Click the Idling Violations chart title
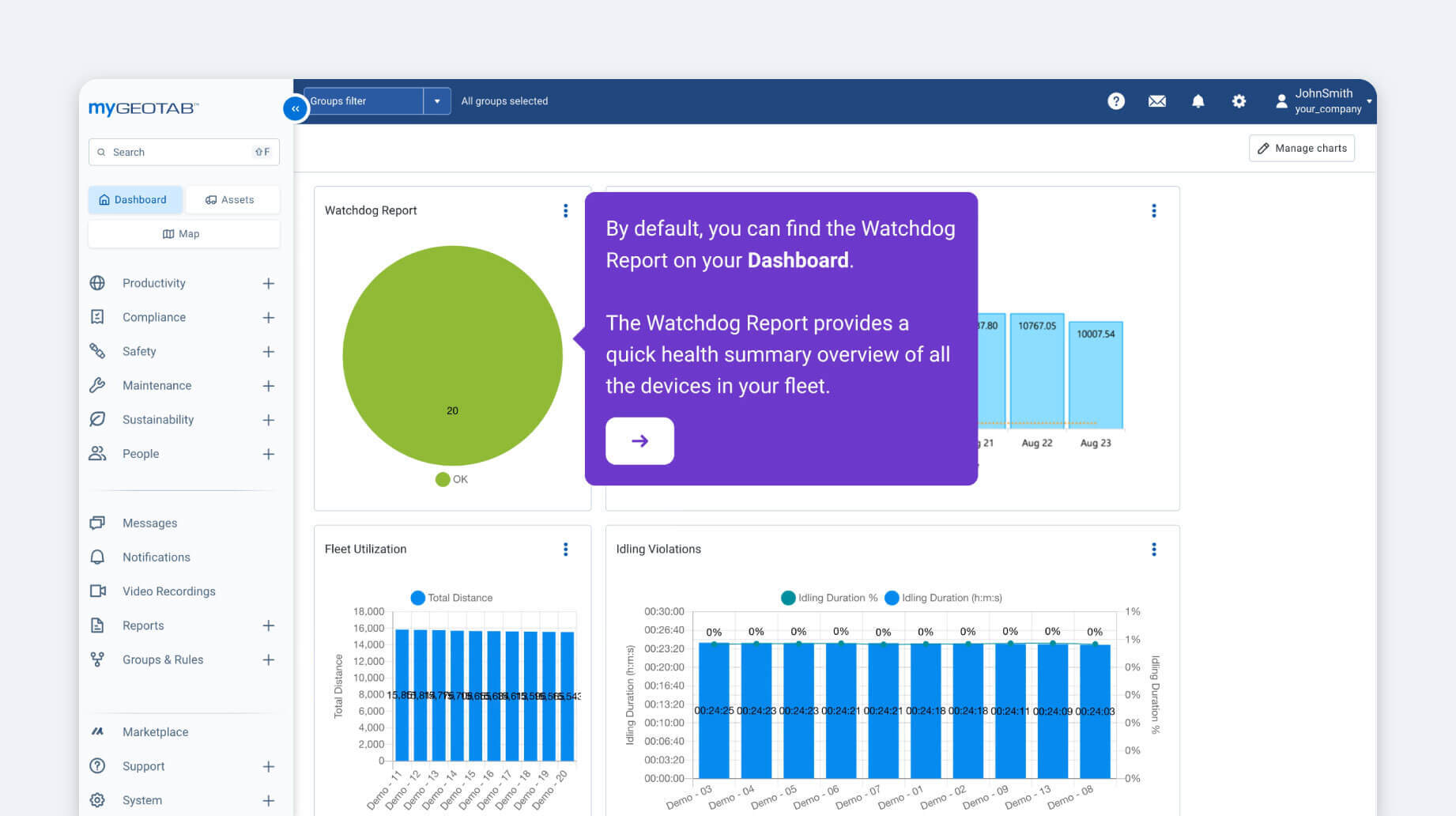 (x=658, y=549)
